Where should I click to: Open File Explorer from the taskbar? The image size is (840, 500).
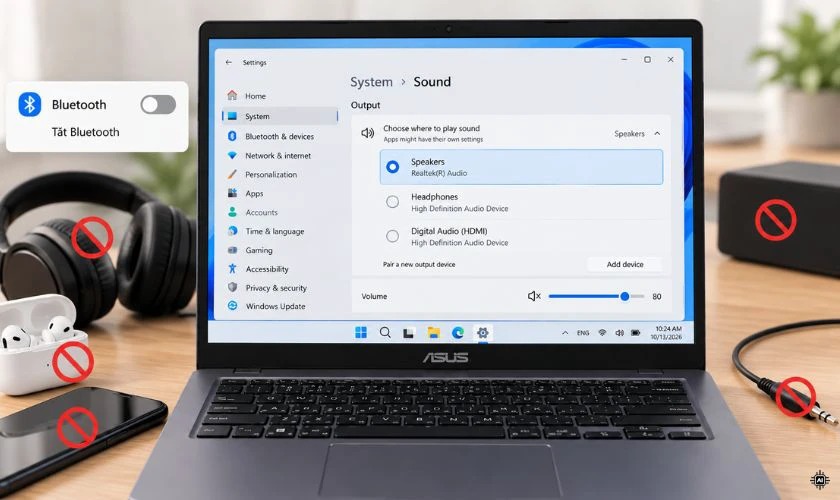pyautogui.click(x=433, y=333)
